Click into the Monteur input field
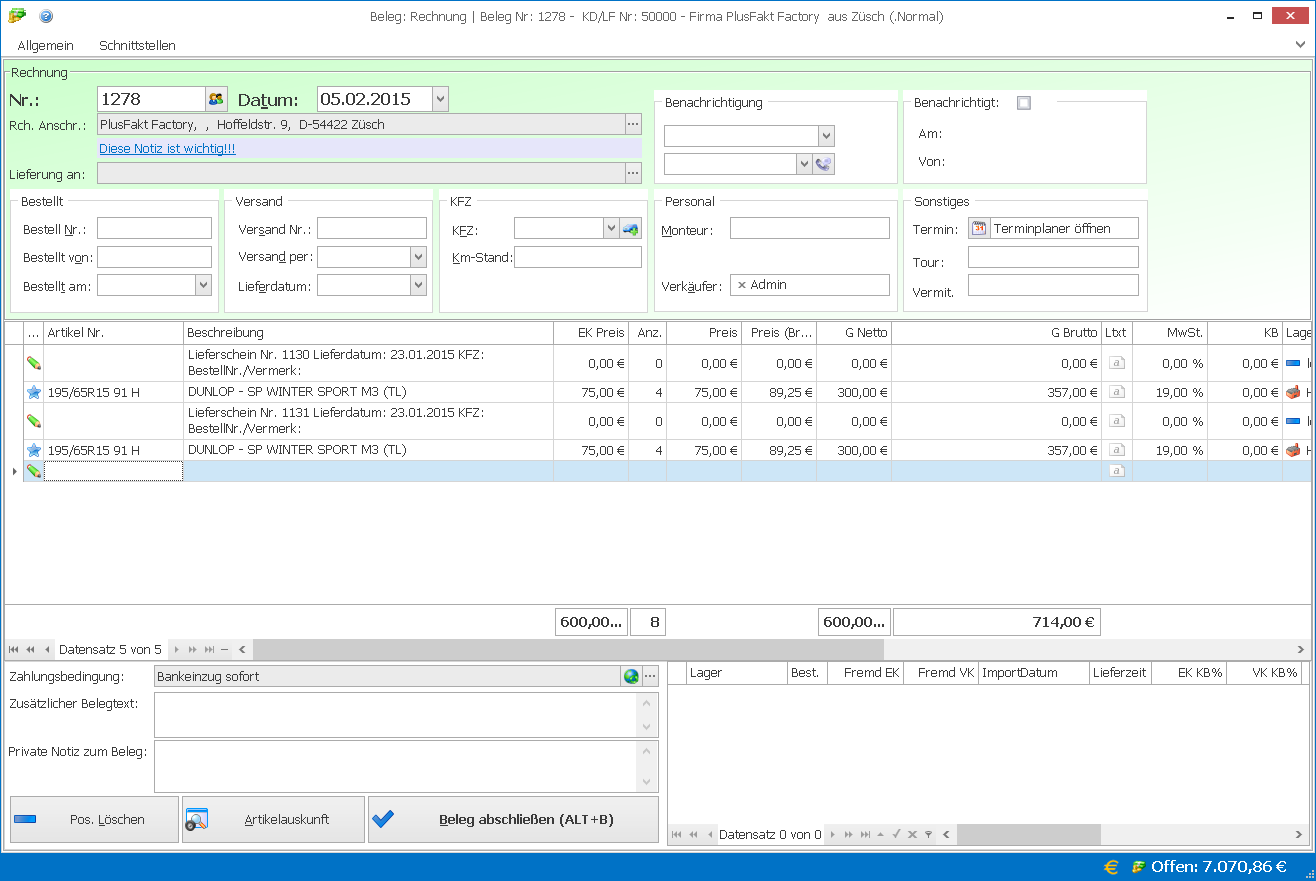Viewport: 1316px width, 881px height. tap(809, 229)
